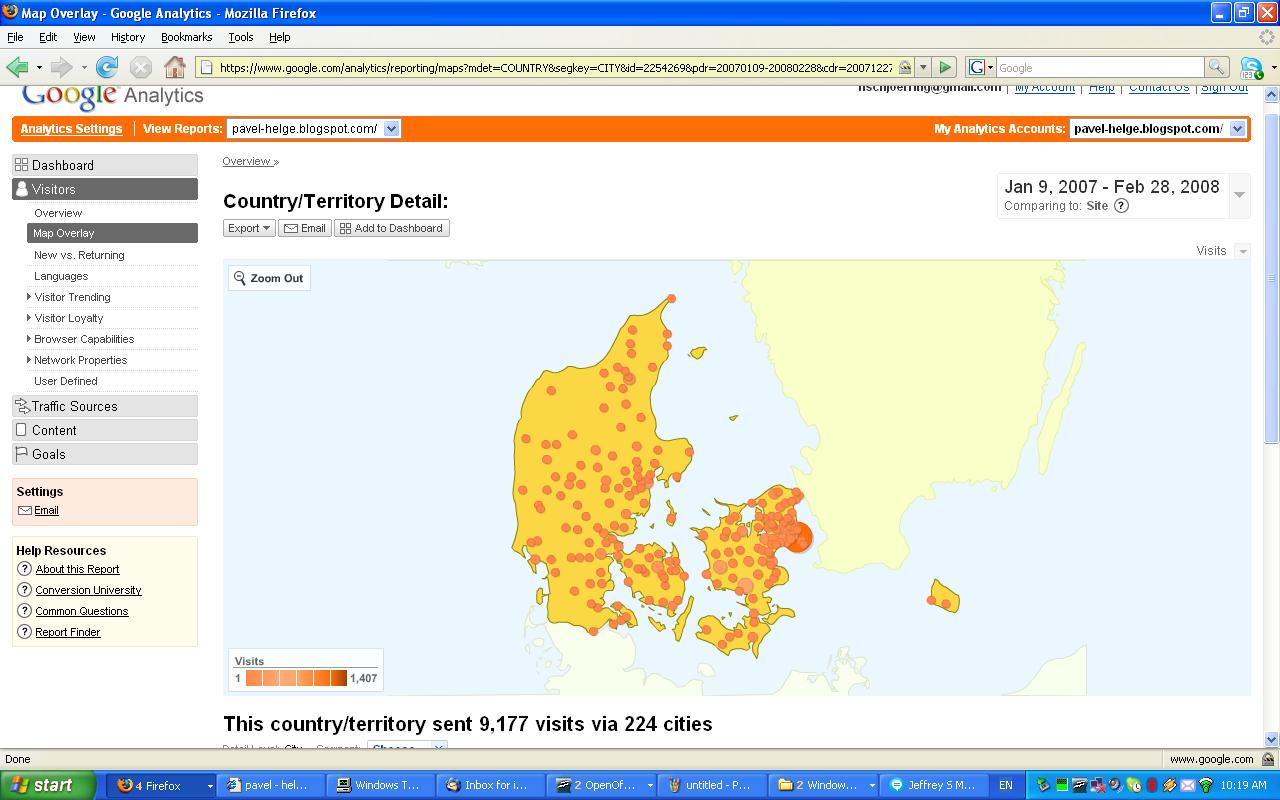Click the Email button under report title

point(305,228)
